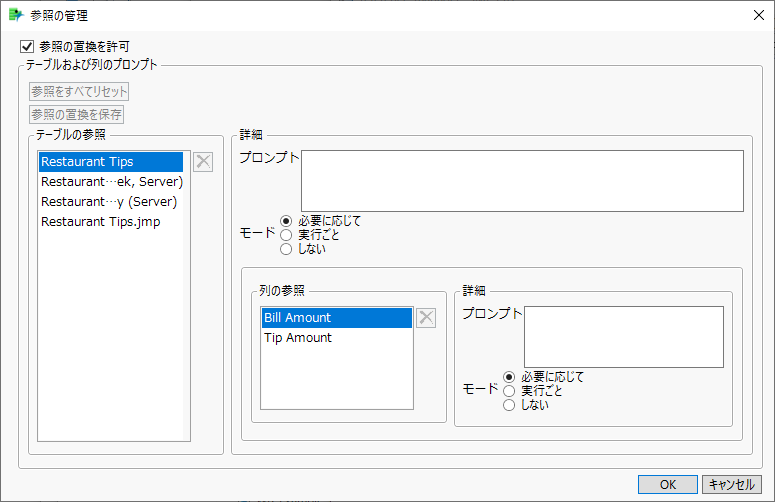Click the JMP icon in the title bar
Viewport: 775px width, 502px height.
(16, 15)
